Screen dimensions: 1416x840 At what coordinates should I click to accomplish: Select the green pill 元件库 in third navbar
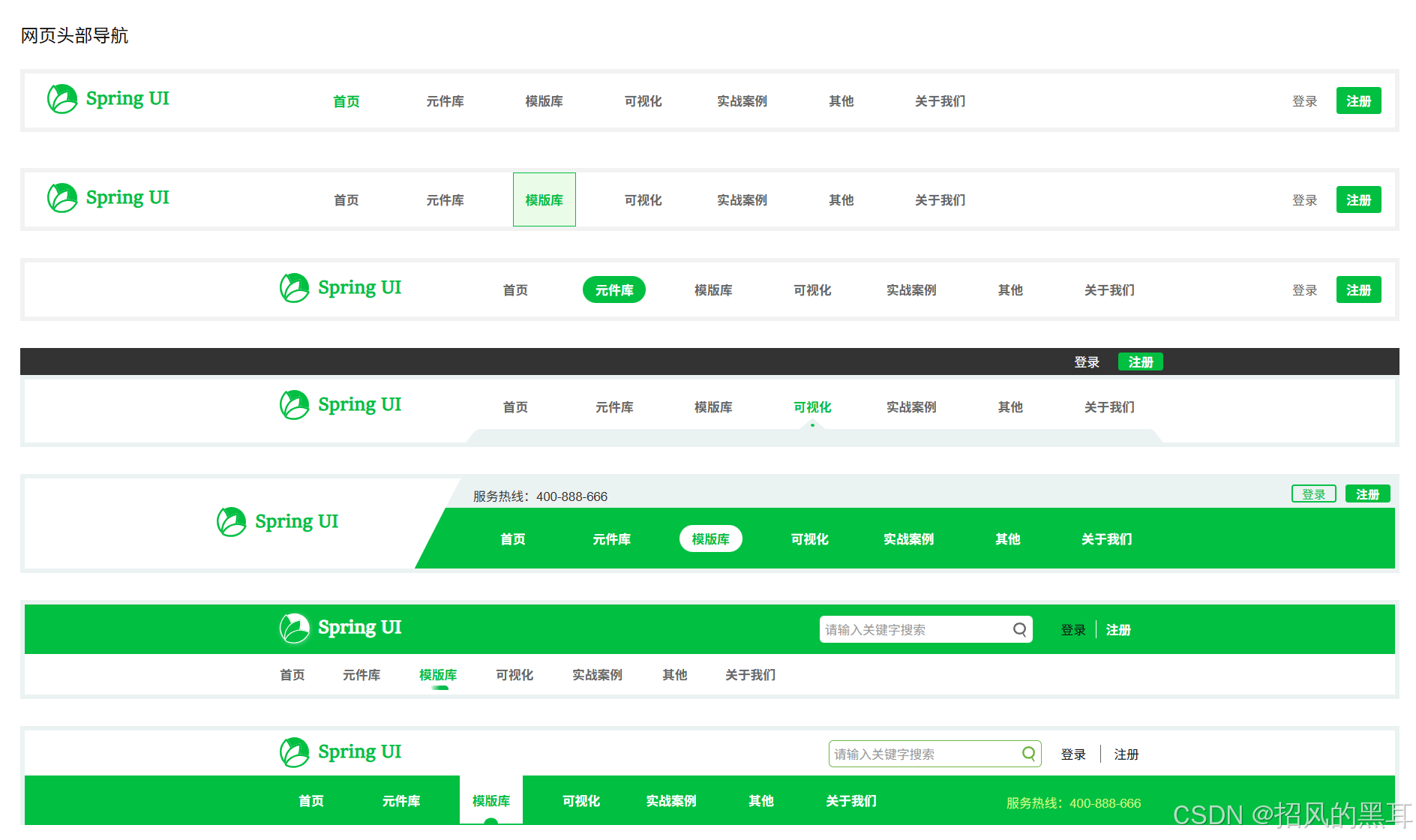coord(614,289)
